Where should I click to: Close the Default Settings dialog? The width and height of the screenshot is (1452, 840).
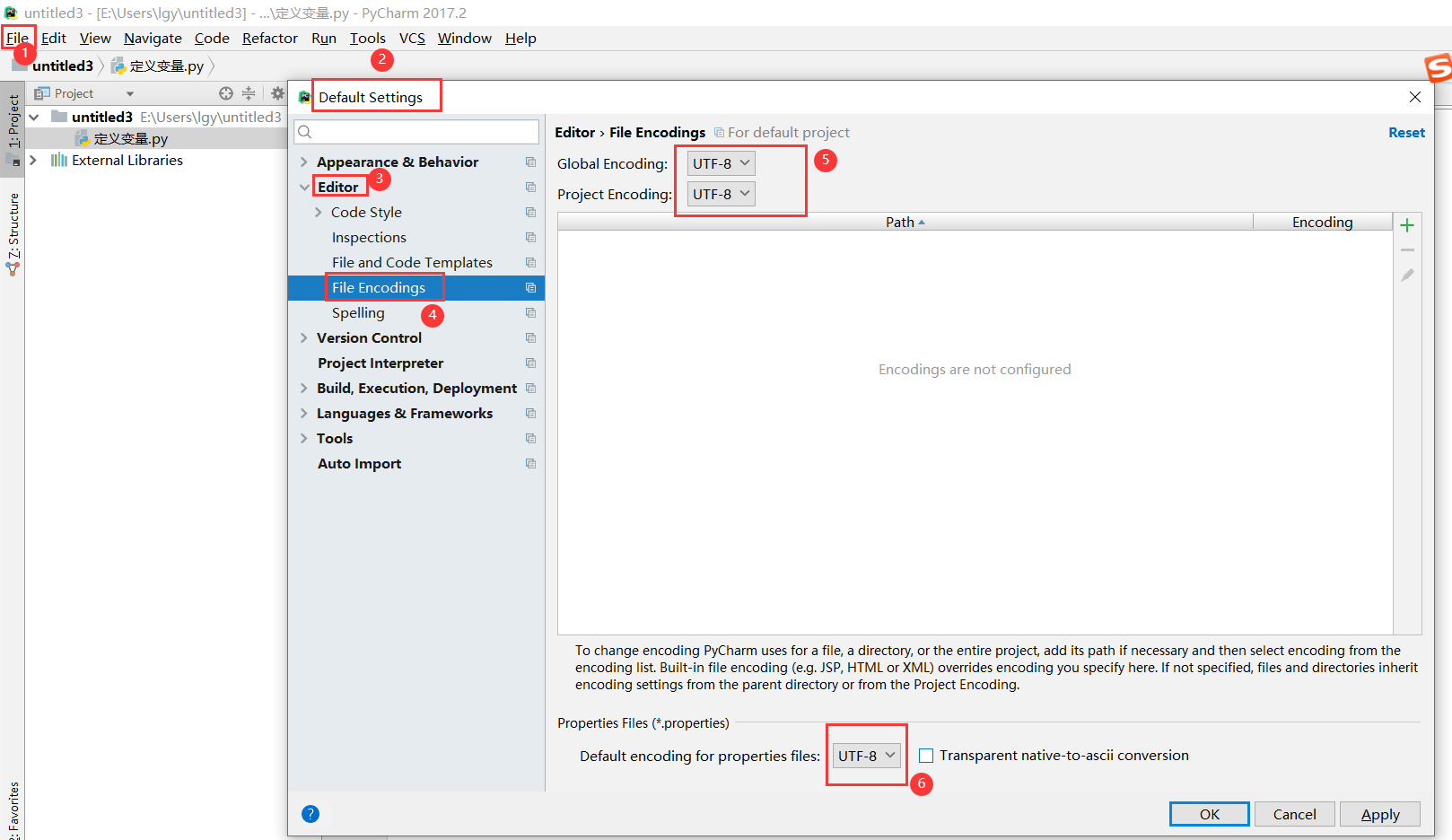(1415, 97)
